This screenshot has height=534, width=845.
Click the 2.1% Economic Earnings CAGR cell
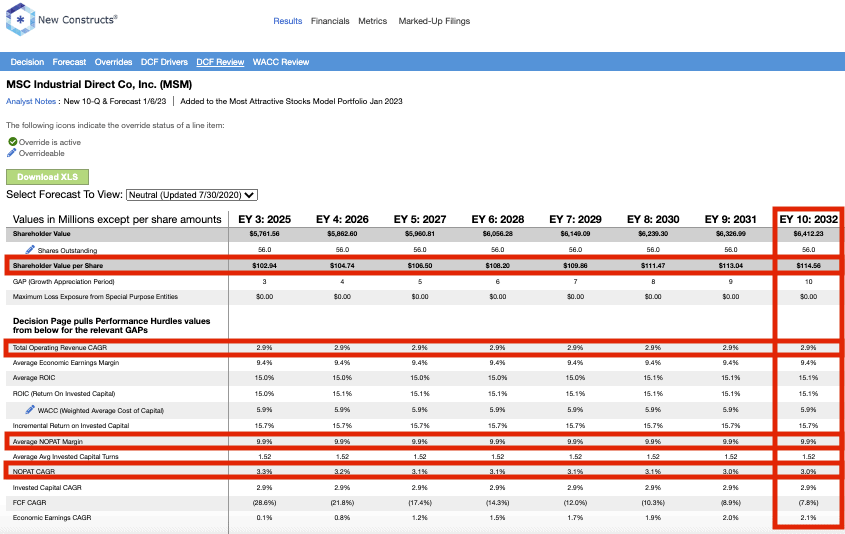808,518
